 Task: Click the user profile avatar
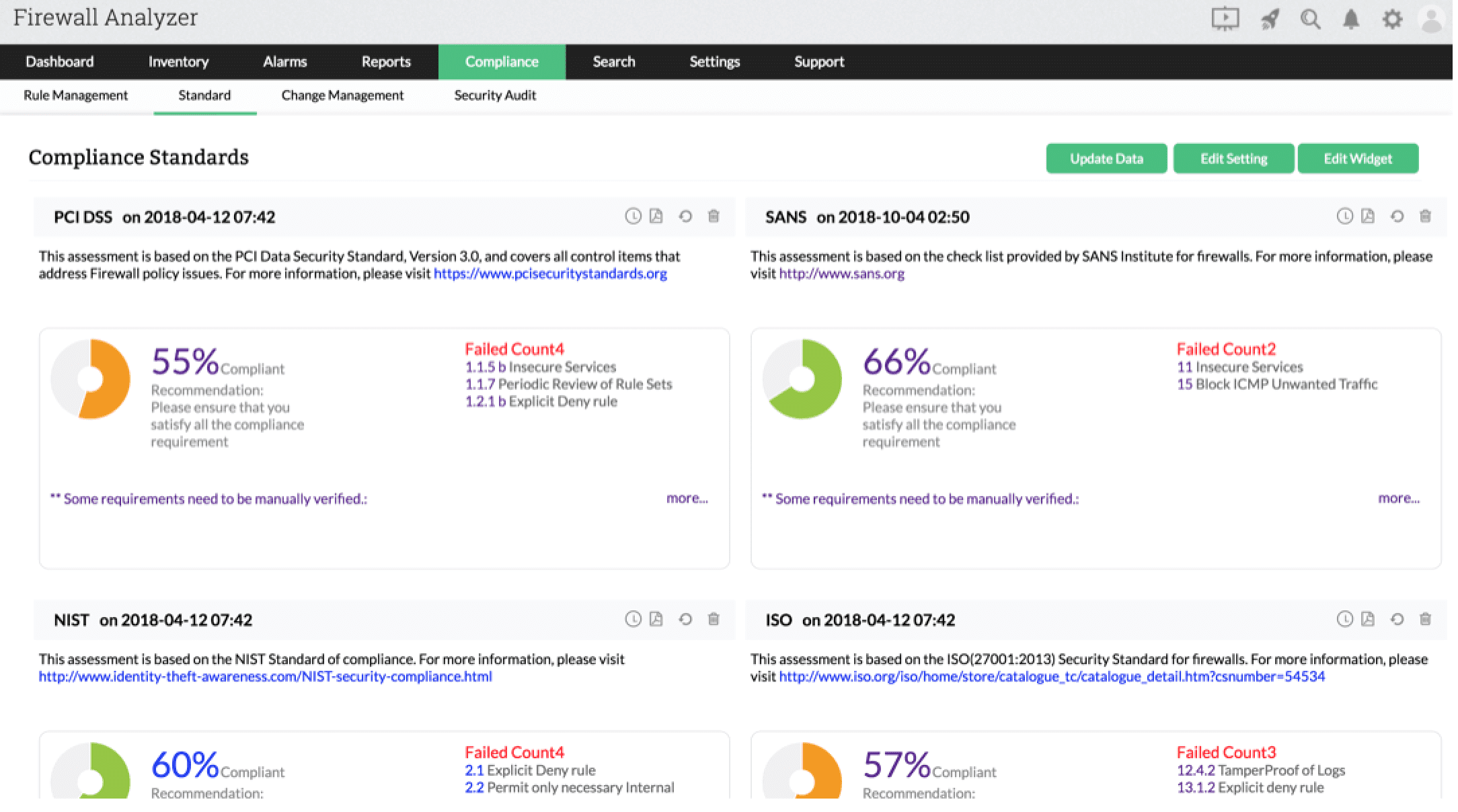1432,19
